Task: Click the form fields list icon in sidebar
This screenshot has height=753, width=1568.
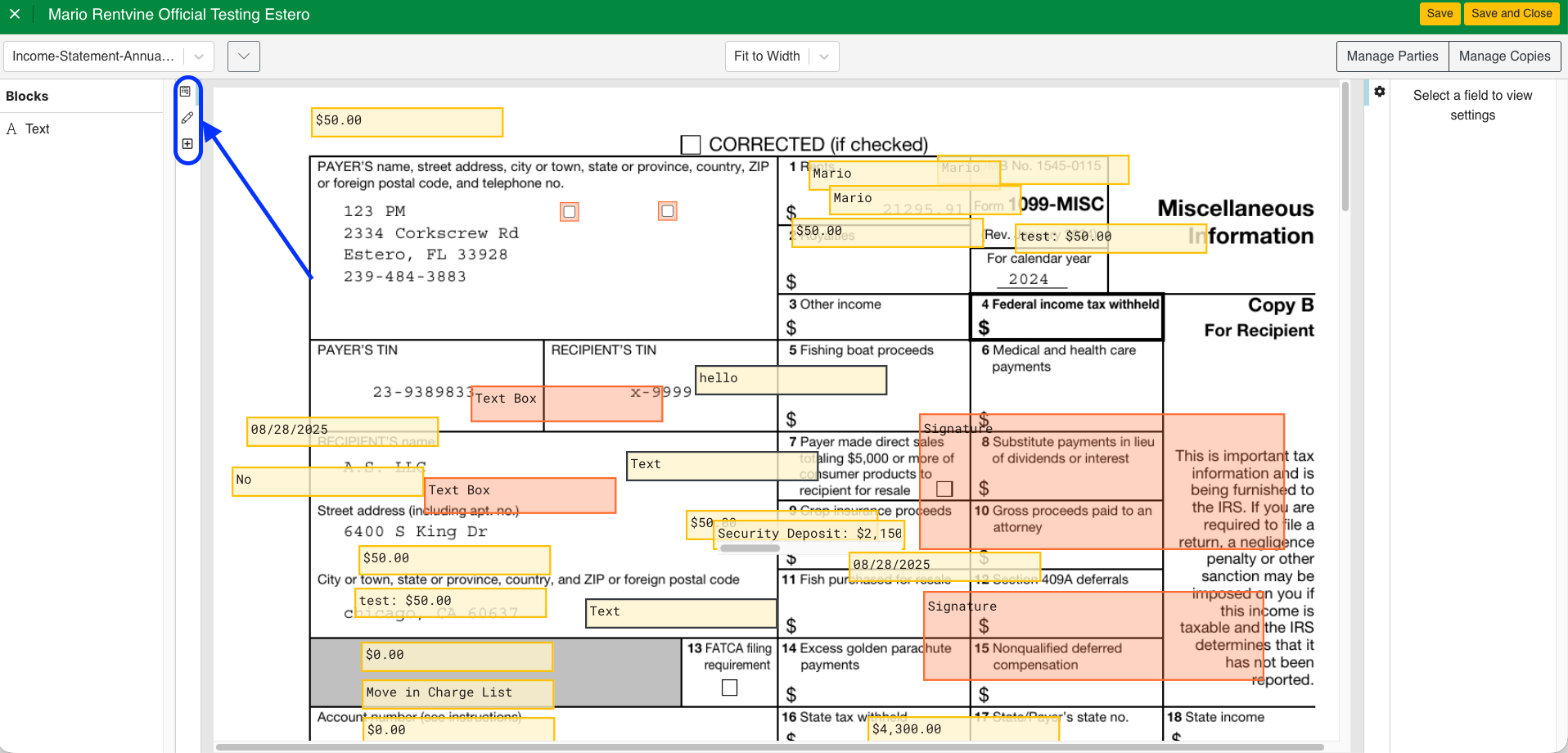Action: pyautogui.click(x=186, y=92)
